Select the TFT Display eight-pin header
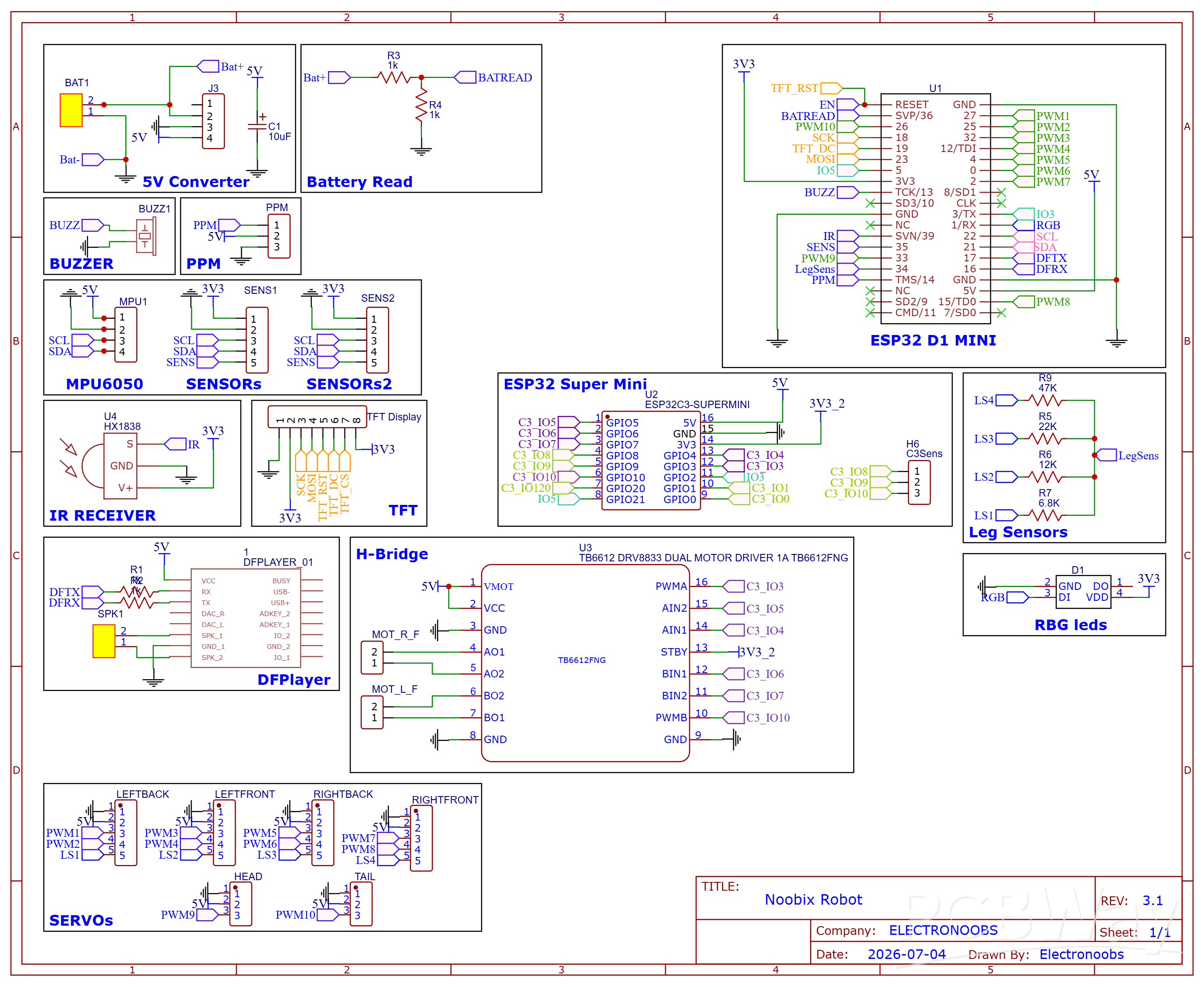1204x987 pixels. click(x=317, y=417)
